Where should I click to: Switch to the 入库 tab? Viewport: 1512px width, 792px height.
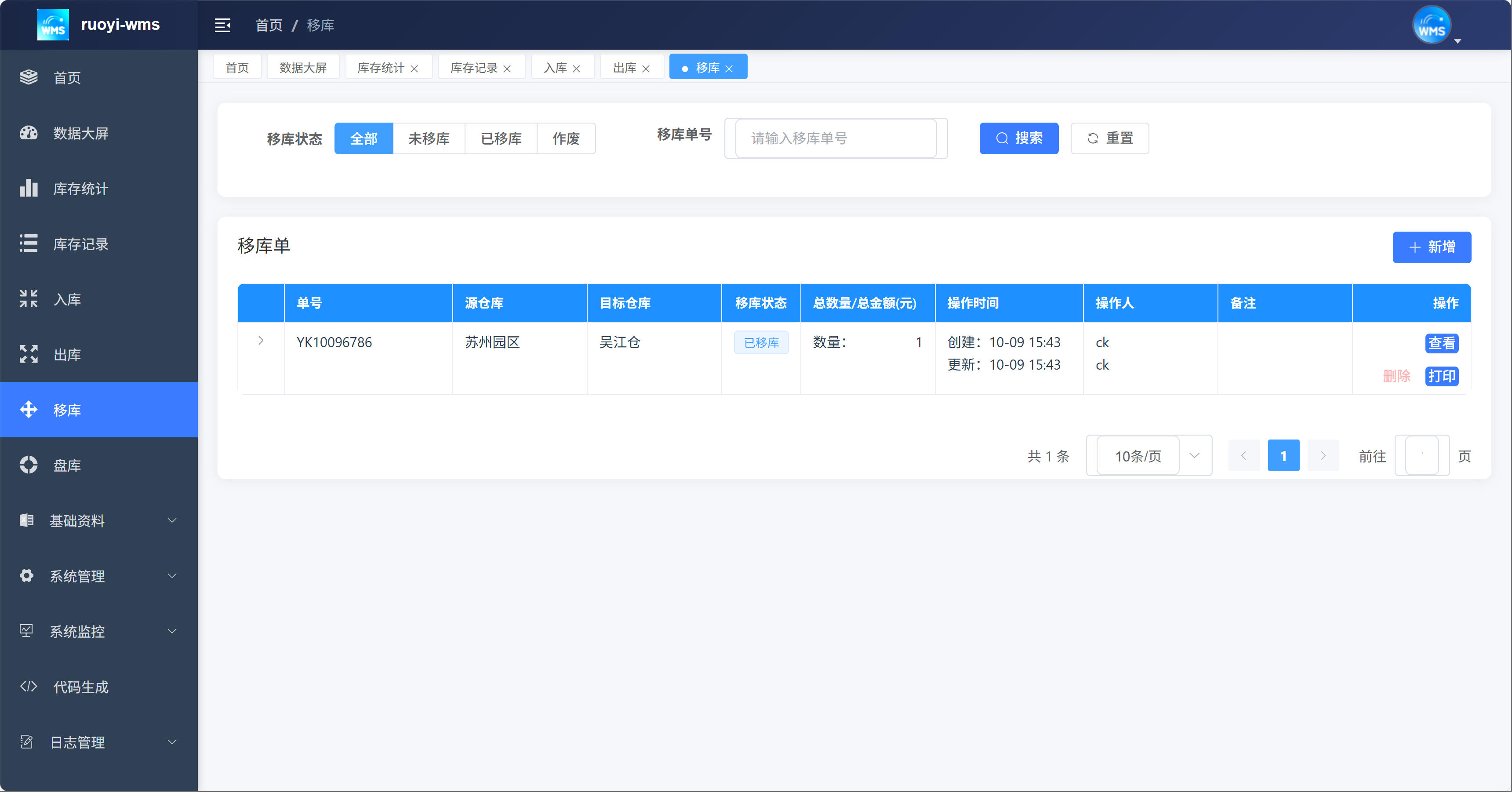point(555,68)
